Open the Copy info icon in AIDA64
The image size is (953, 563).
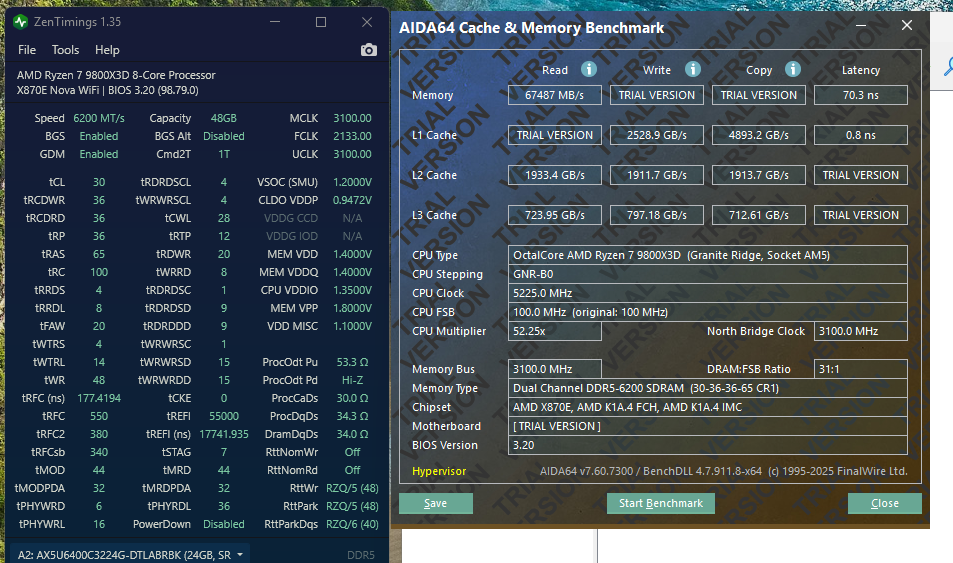[x=793, y=69]
